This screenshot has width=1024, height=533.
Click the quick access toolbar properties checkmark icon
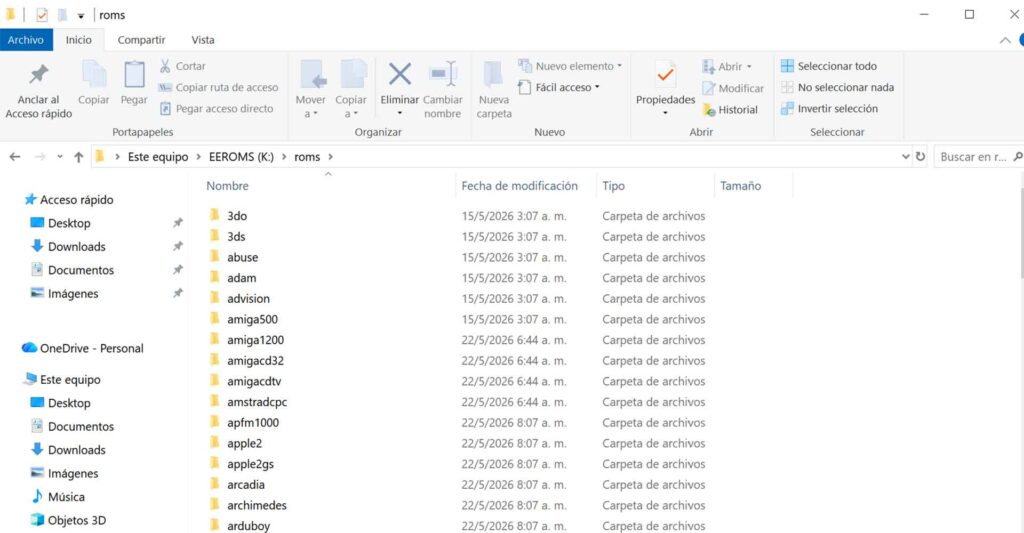tap(42, 14)
